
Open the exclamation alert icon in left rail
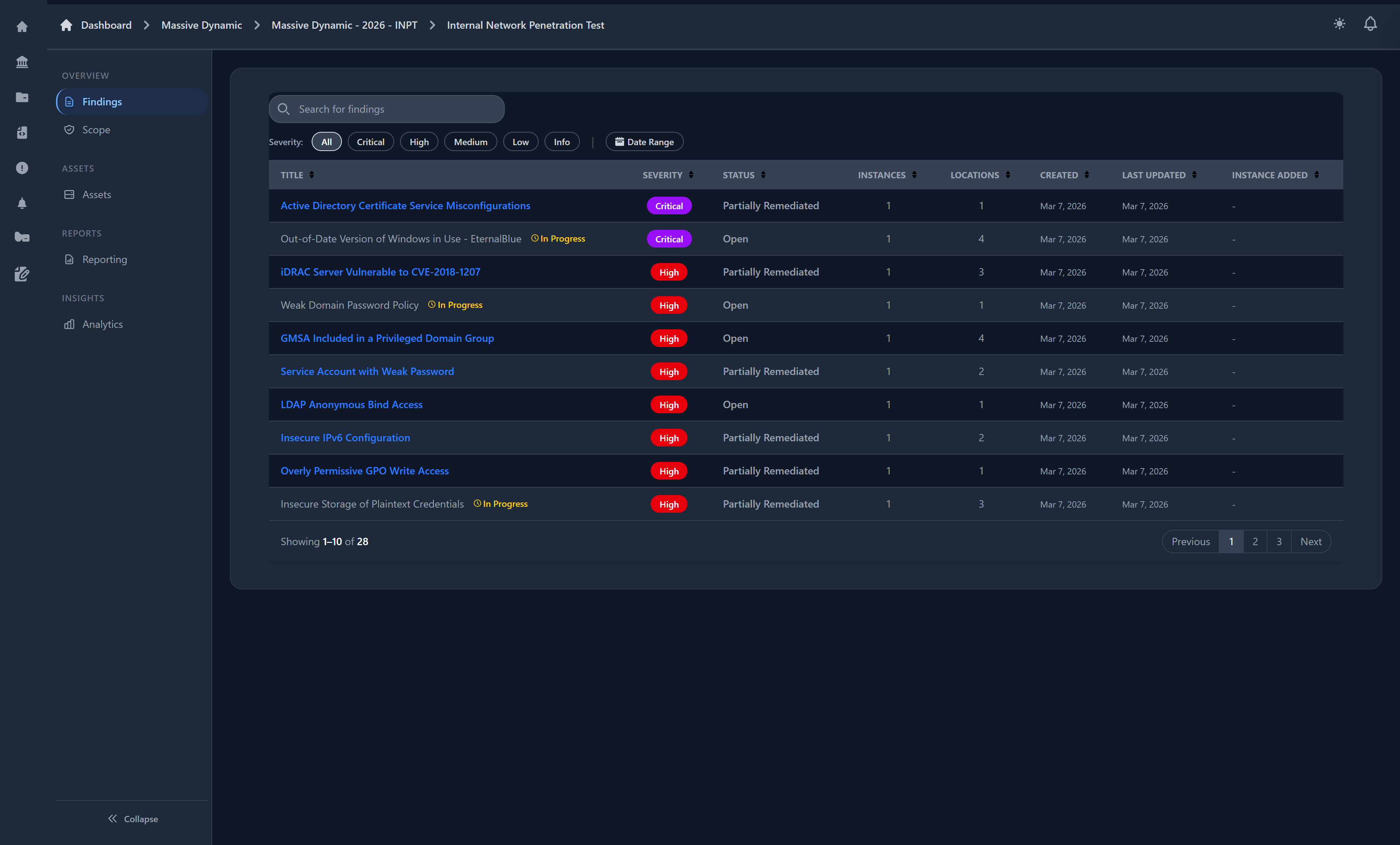click(x=22, y=168)
